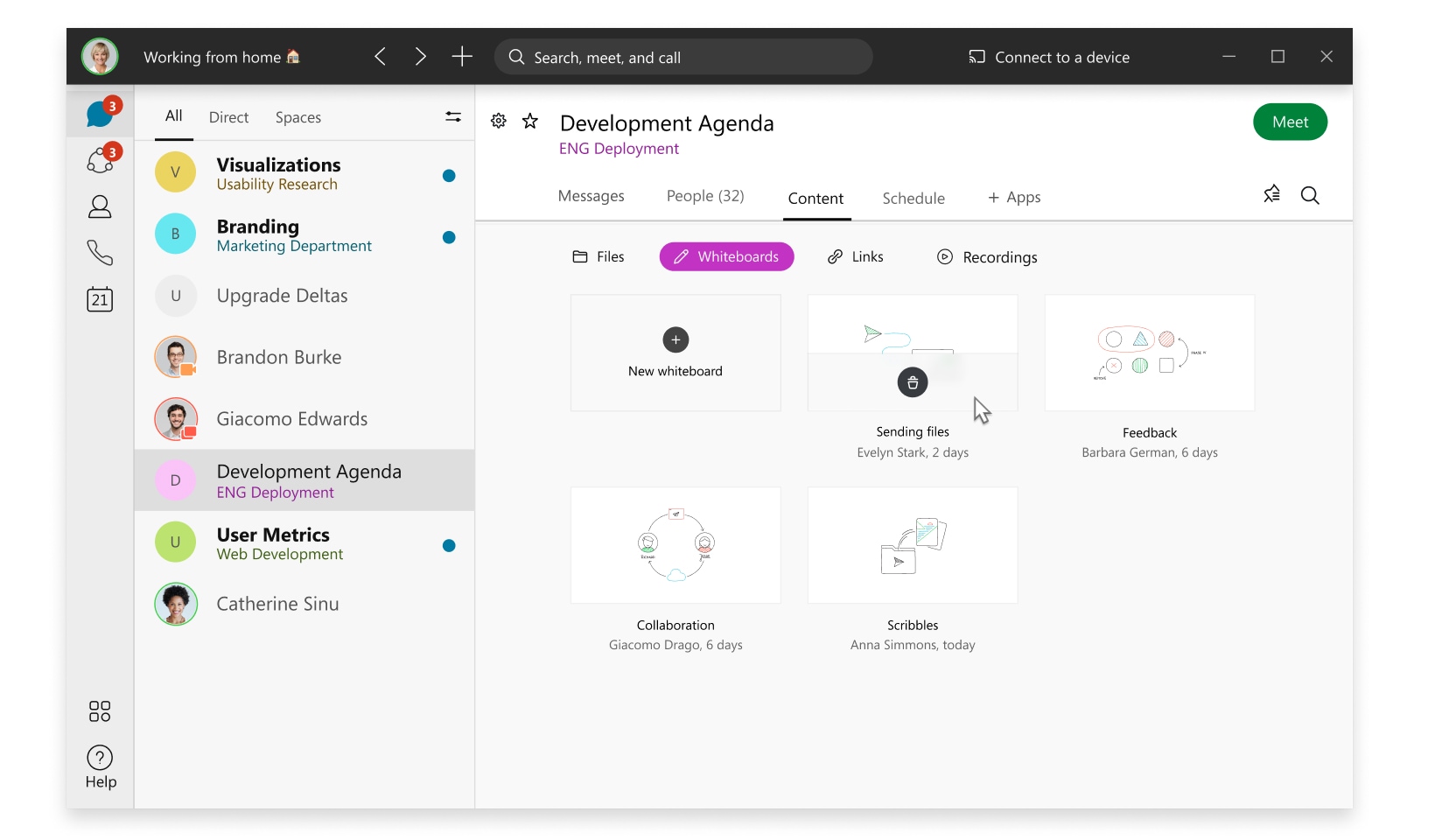Open the Calling phone icon
The height and width of the screenshot is (840, 1456).
[x=100, y=253]
